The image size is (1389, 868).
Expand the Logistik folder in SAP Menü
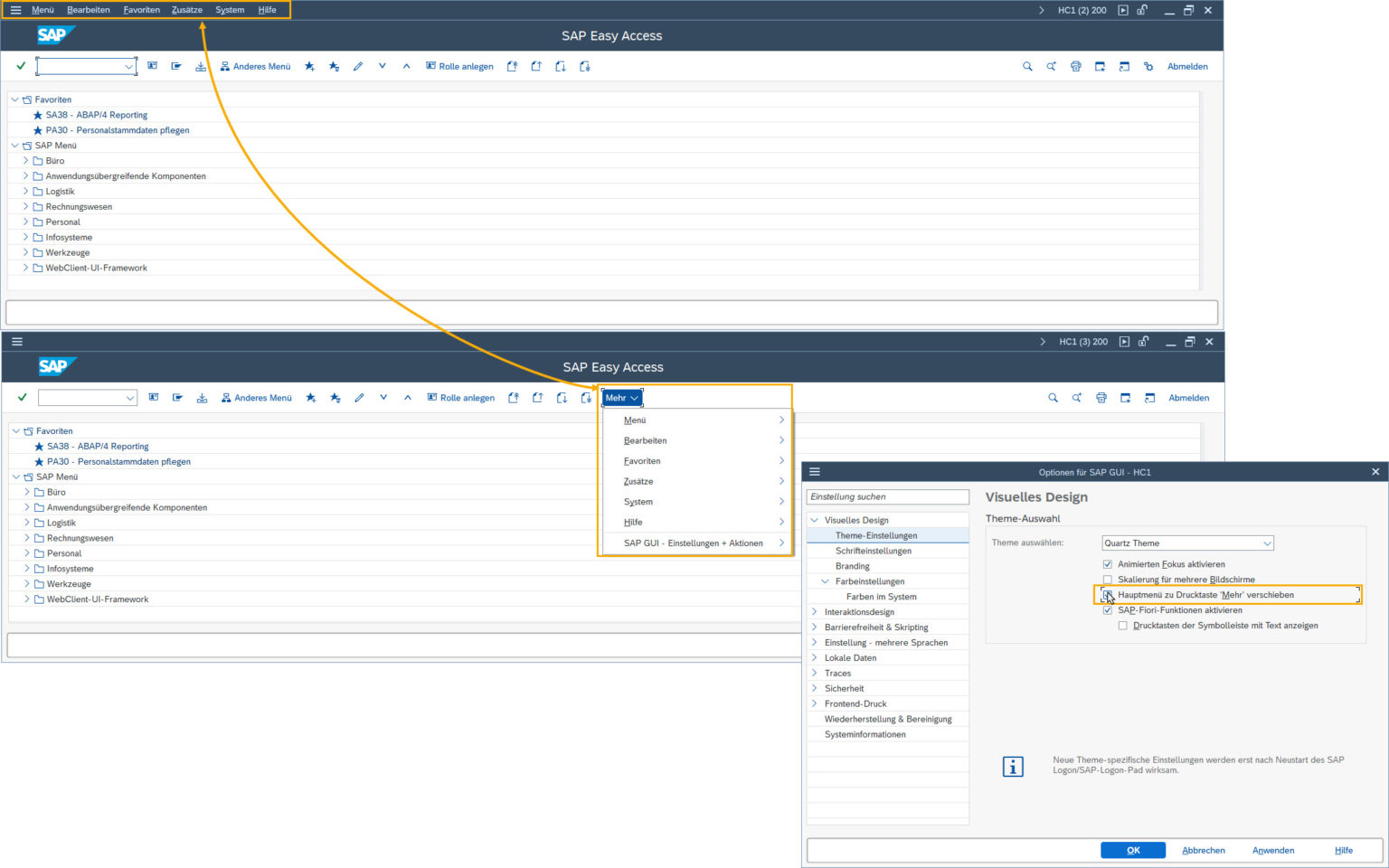tap(24, 191)
